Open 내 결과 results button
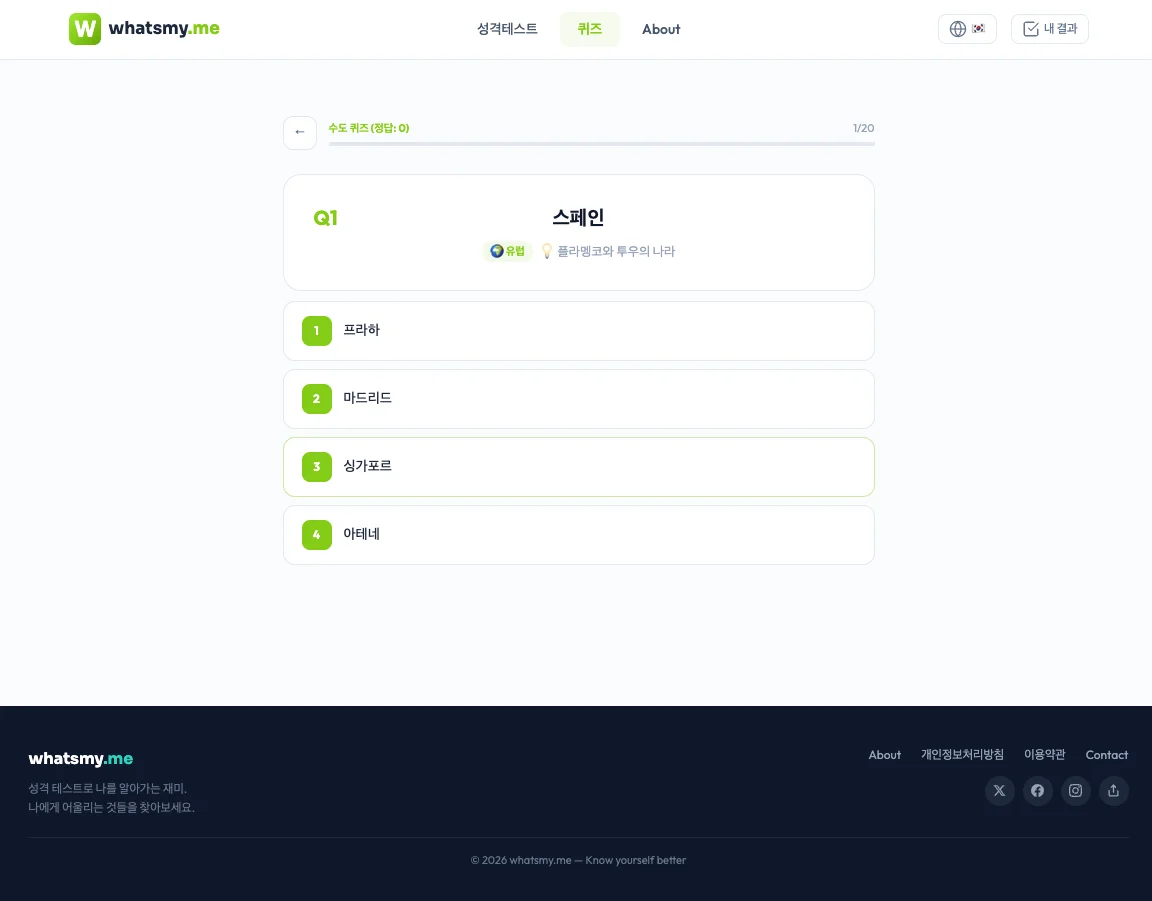The image size is (1152, 901). (1049, 29)
